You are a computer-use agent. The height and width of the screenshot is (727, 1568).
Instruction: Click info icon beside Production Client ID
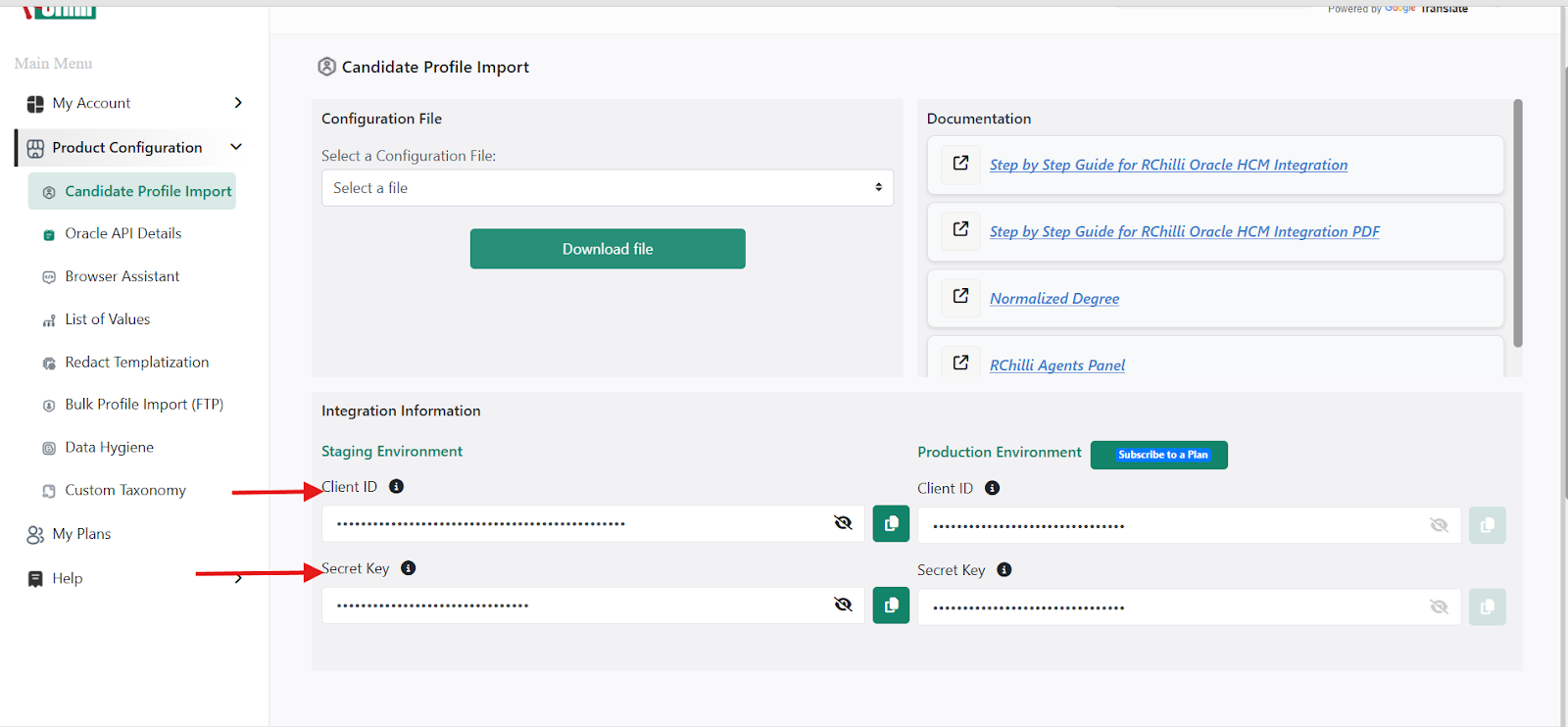pos(992,488)
